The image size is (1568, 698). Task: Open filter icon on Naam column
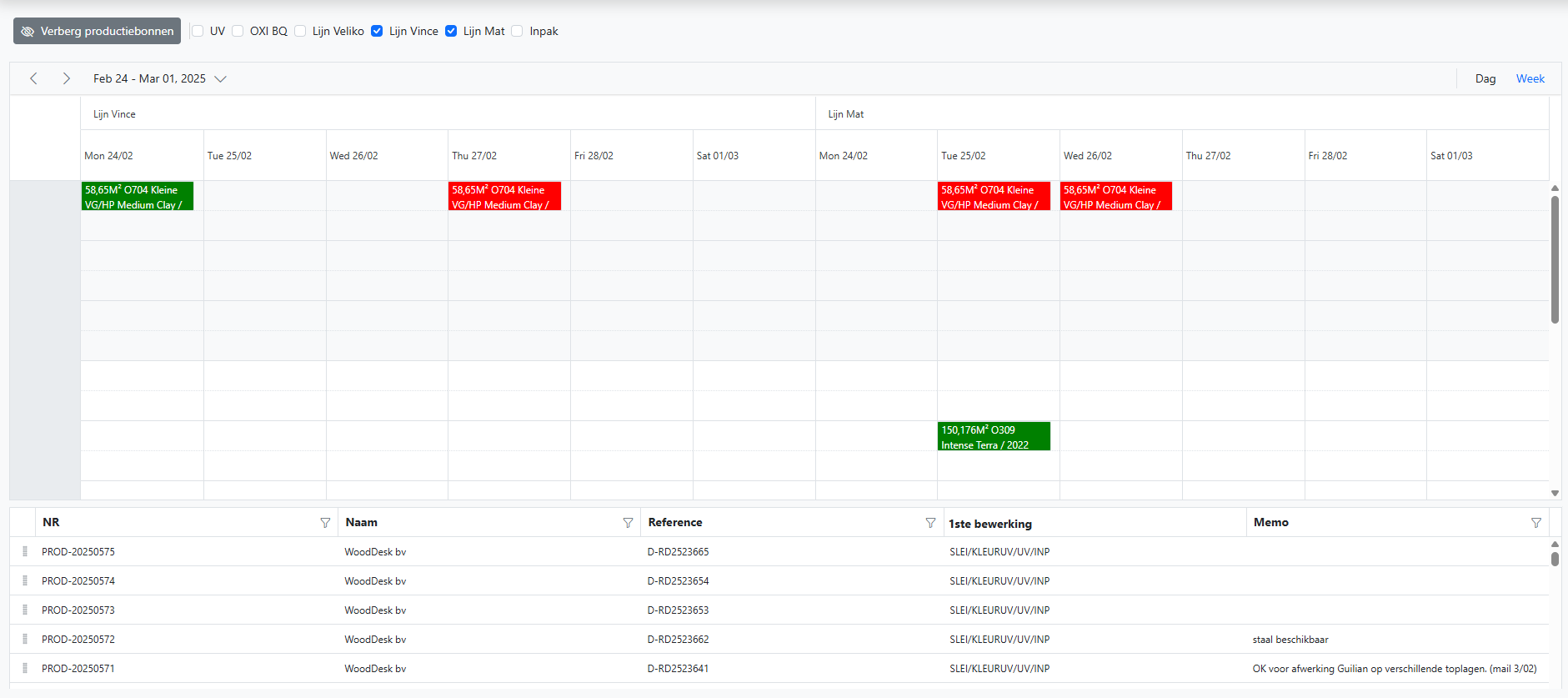(628, 523)
